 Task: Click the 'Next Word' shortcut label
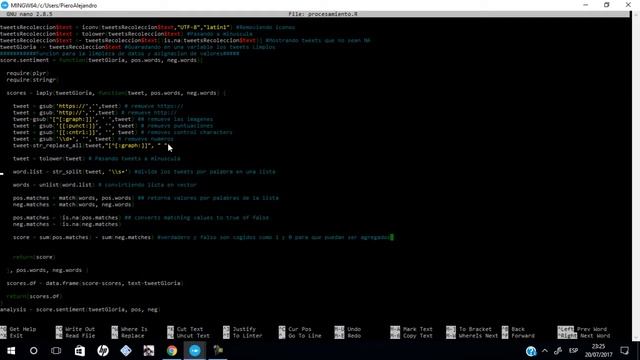click(595, 336)
